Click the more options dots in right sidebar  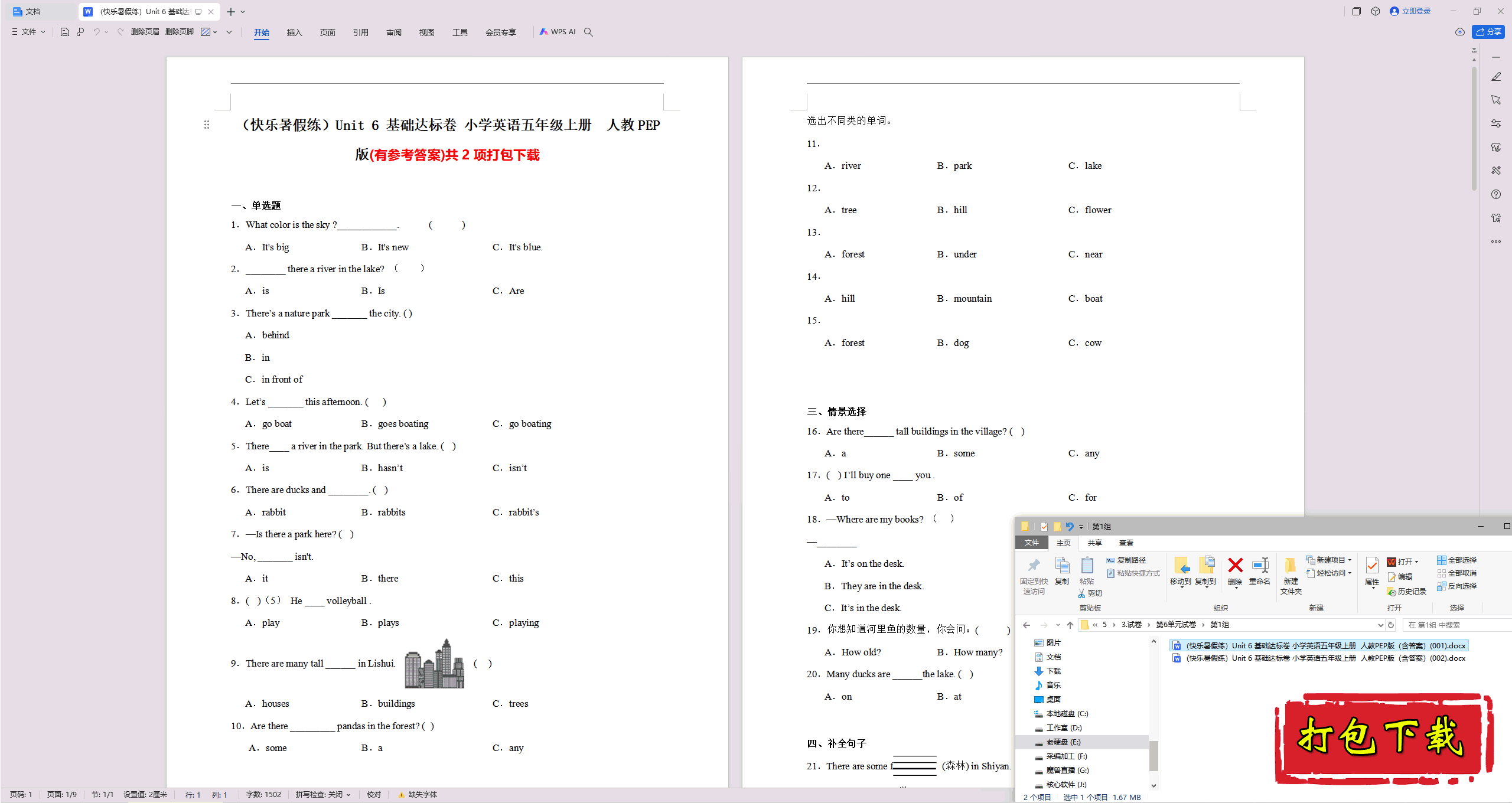point(1495,241)
